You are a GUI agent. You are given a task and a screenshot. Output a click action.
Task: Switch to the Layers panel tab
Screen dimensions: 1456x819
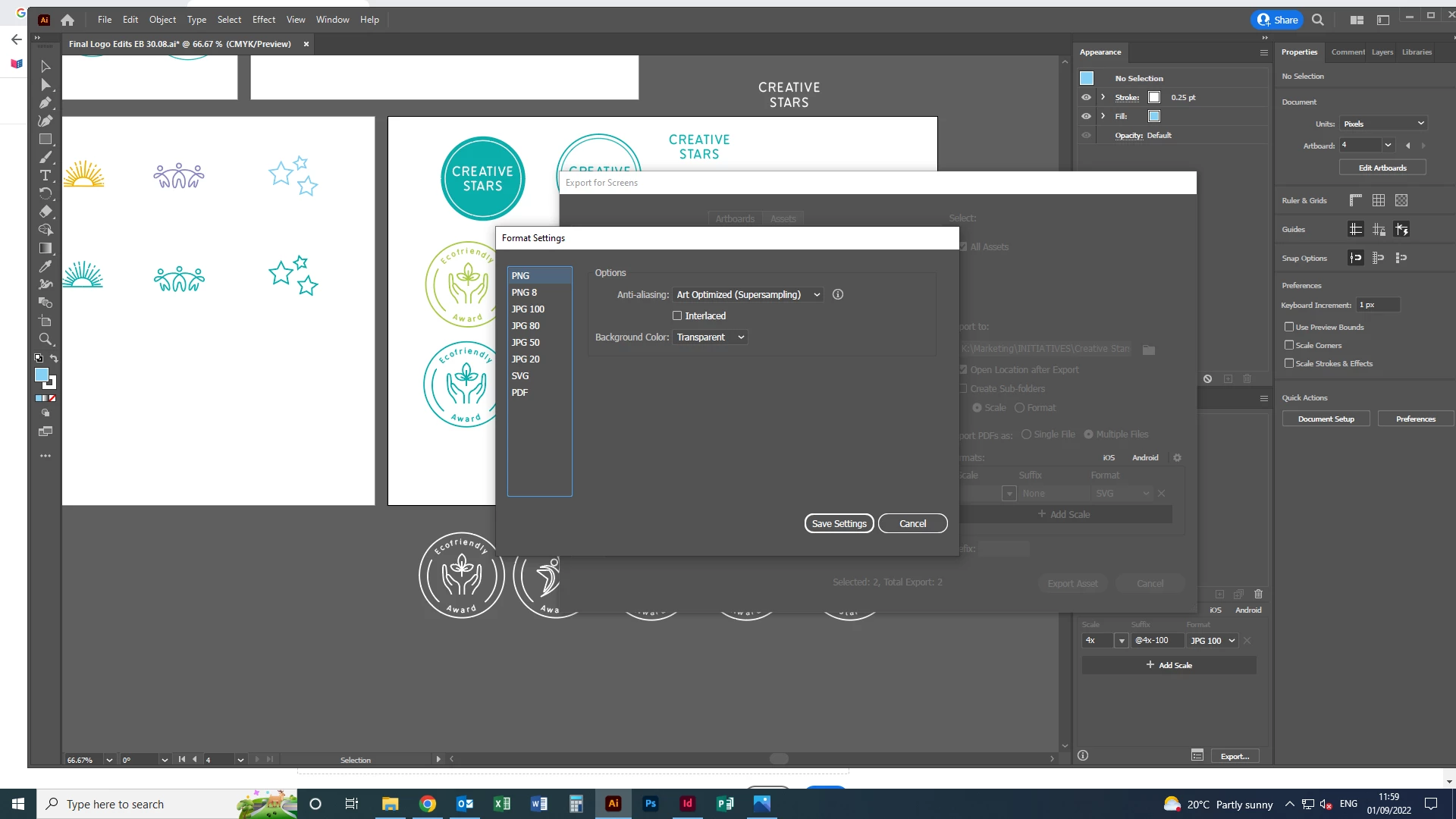pos(1382,52)
